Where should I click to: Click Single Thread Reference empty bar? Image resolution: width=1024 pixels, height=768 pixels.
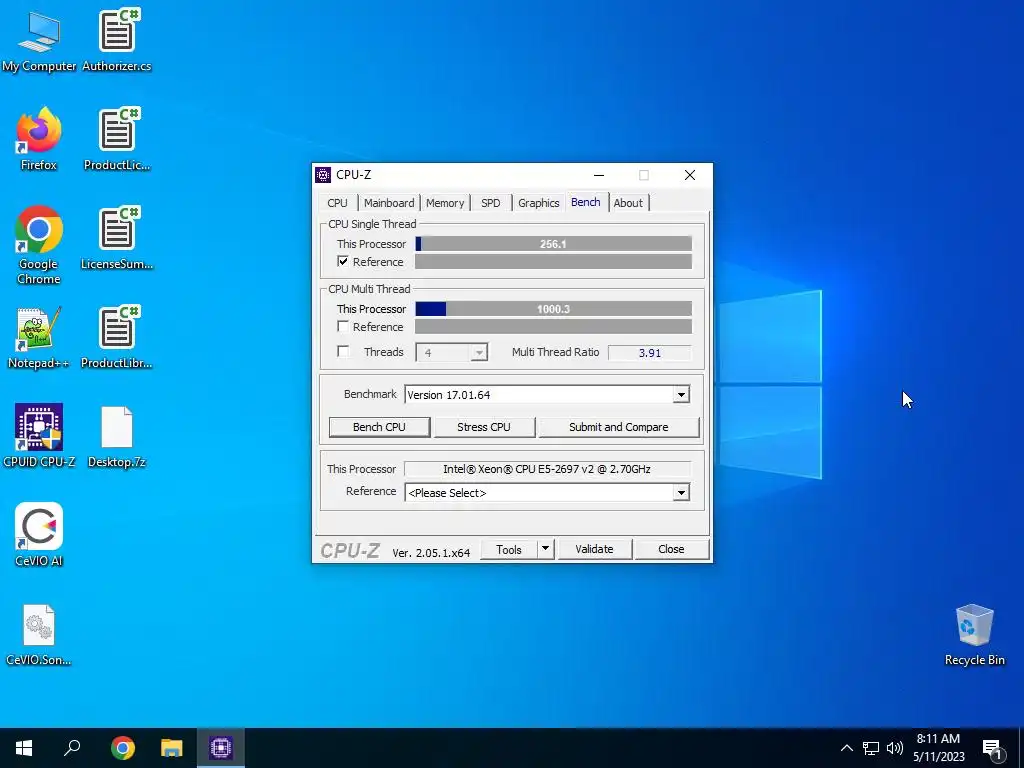(x=554, y=262)
